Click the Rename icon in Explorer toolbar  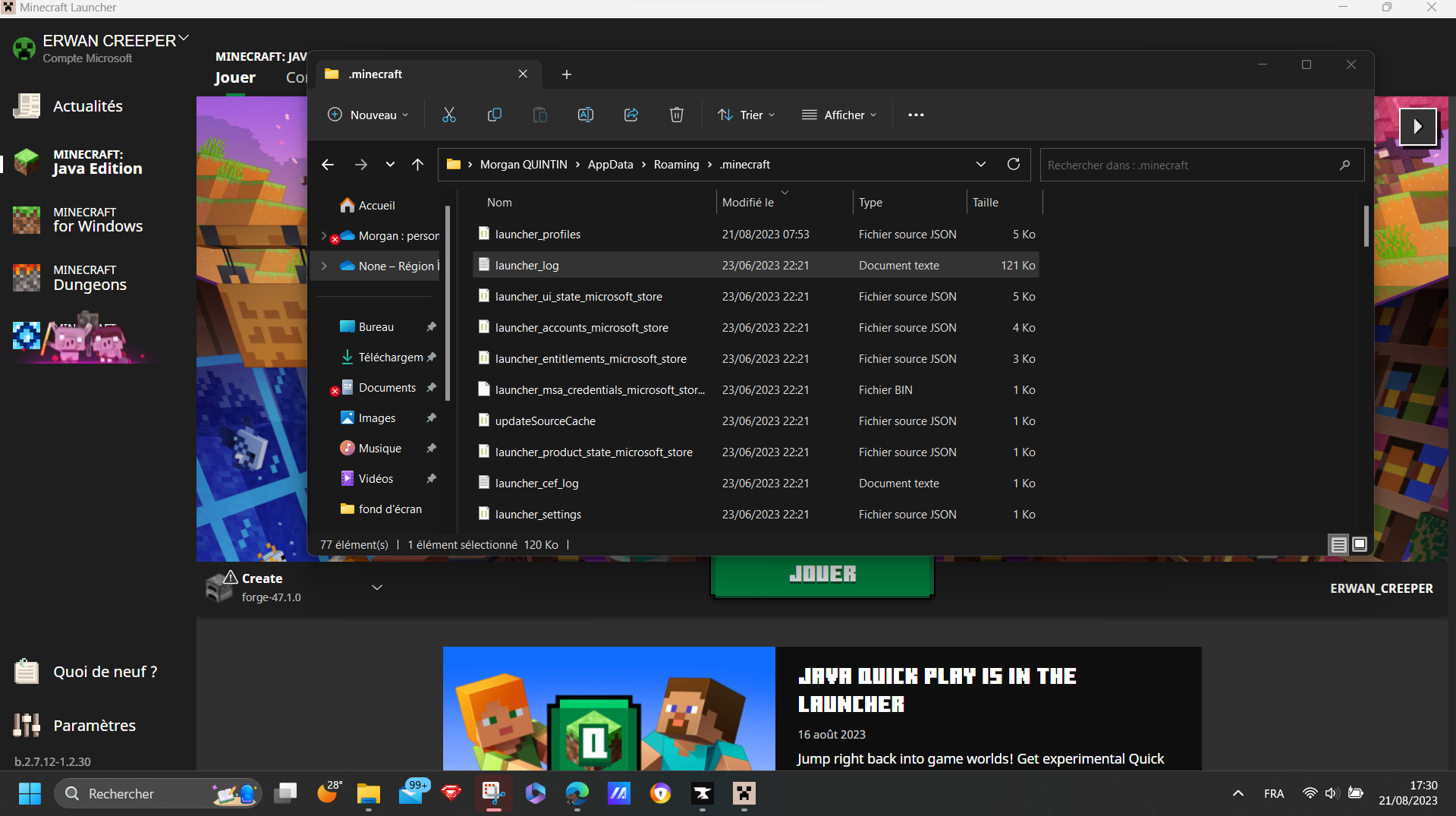pyautogui.click(x=586, y=115)
